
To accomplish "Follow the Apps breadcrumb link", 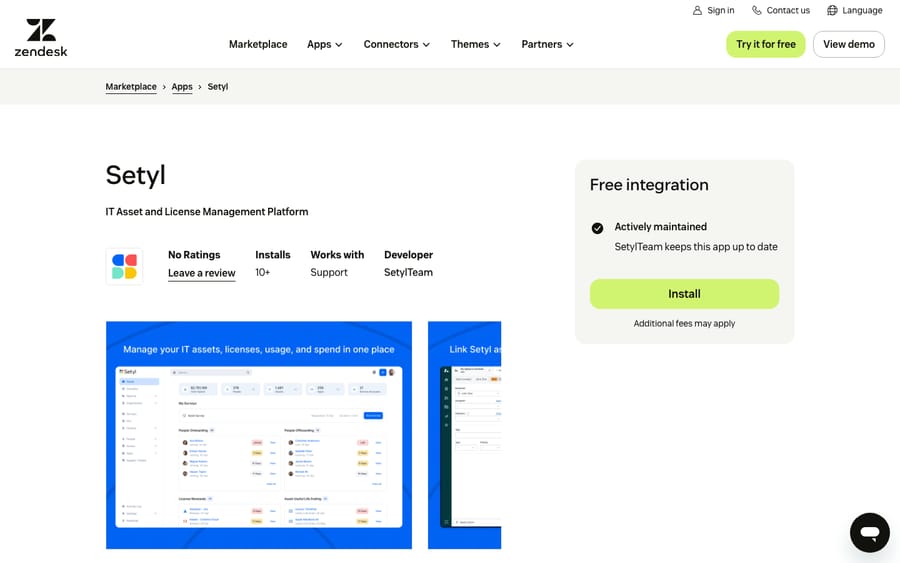I will 182,87.
